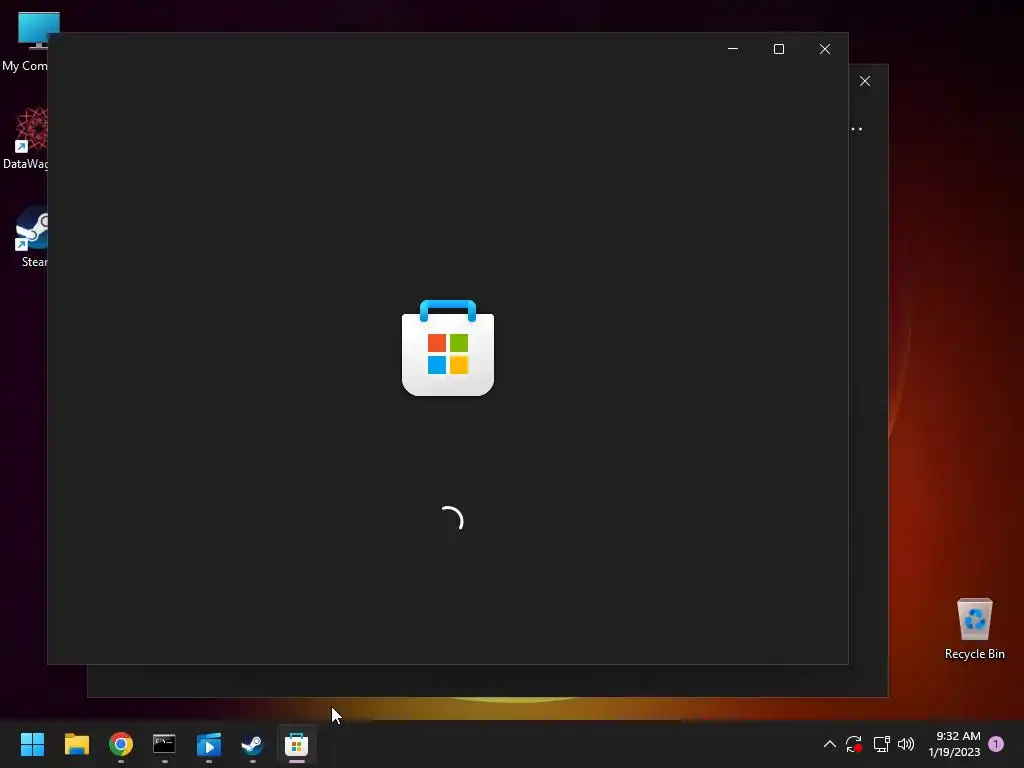
Task: Open File Explorer from the taskbar
Action: point(76,744)
